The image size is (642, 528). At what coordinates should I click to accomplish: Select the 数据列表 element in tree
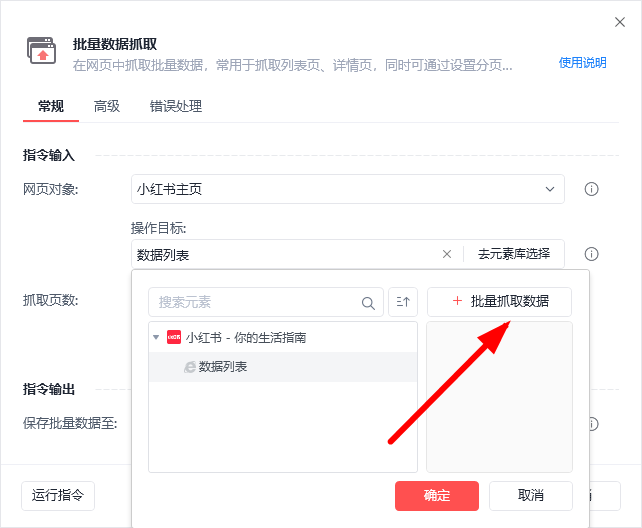pyautogui.click(x=283, y=367)
